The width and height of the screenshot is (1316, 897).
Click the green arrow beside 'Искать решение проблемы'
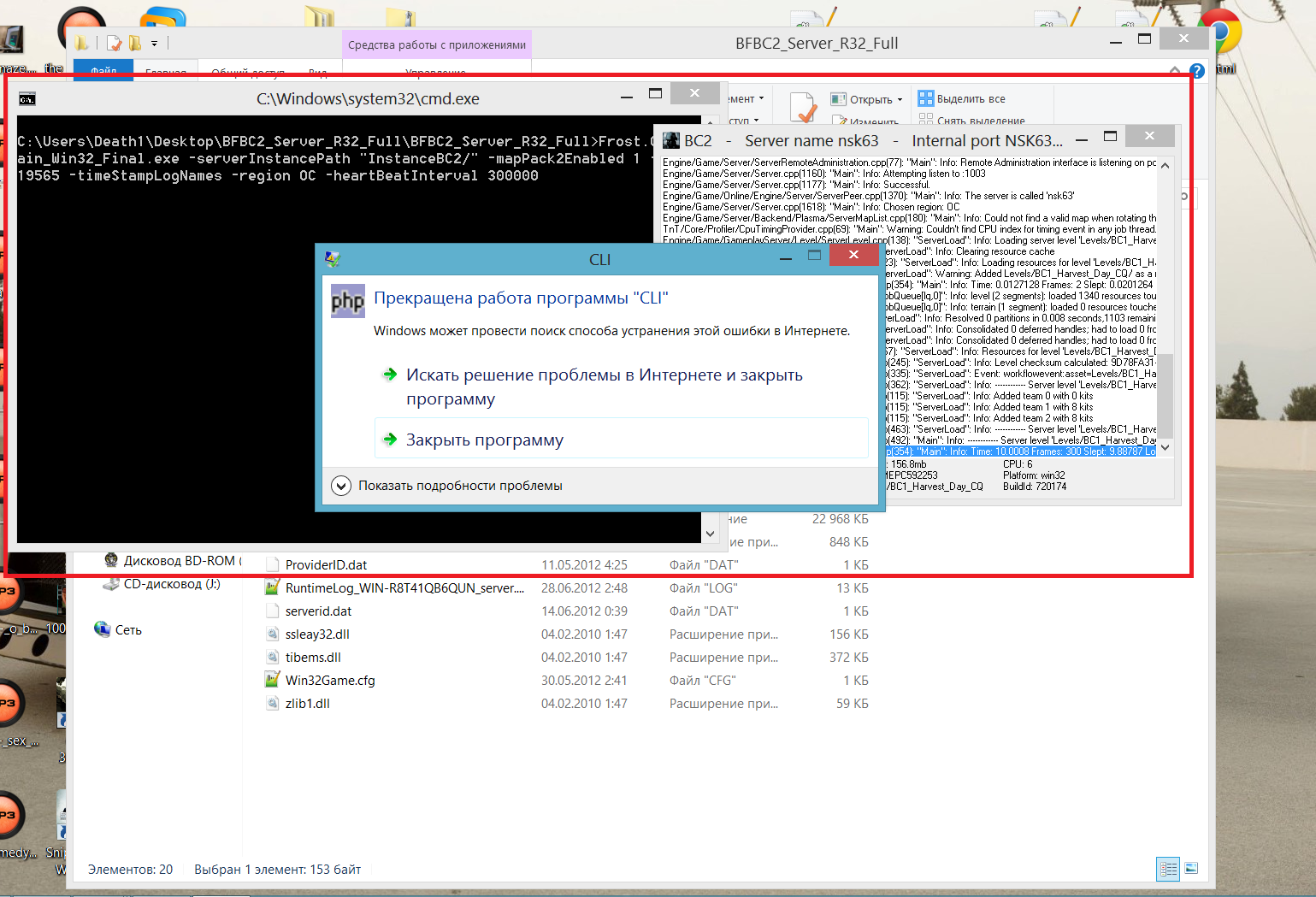point(390,375)
